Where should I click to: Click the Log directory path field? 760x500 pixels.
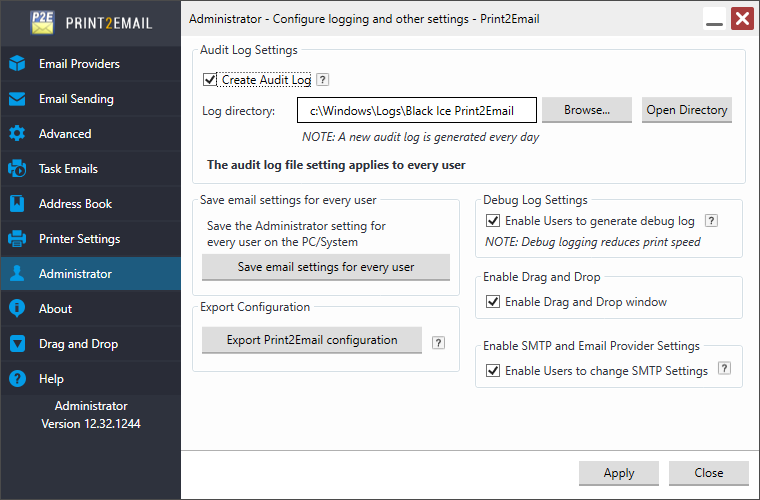[417, 110]
